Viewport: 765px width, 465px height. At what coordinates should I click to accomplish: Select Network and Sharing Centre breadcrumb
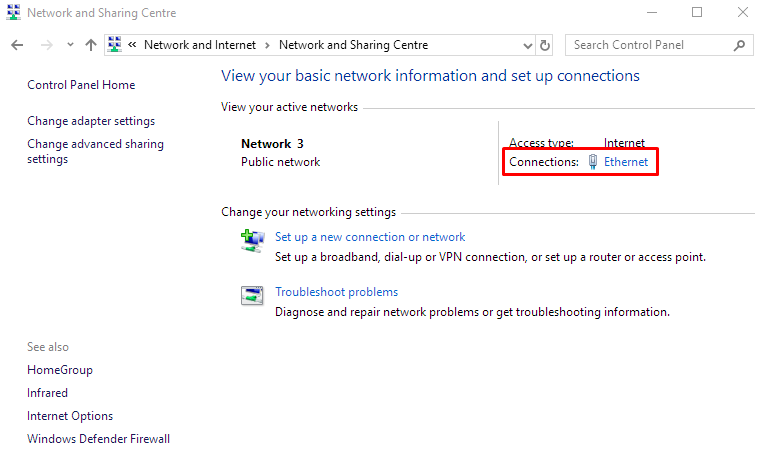click(x=353, y=45)
